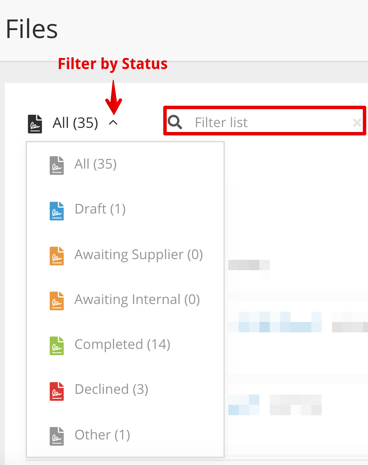368x465 pixels.
Task: Clear the filter list with the X
Action: pos(357,123)
